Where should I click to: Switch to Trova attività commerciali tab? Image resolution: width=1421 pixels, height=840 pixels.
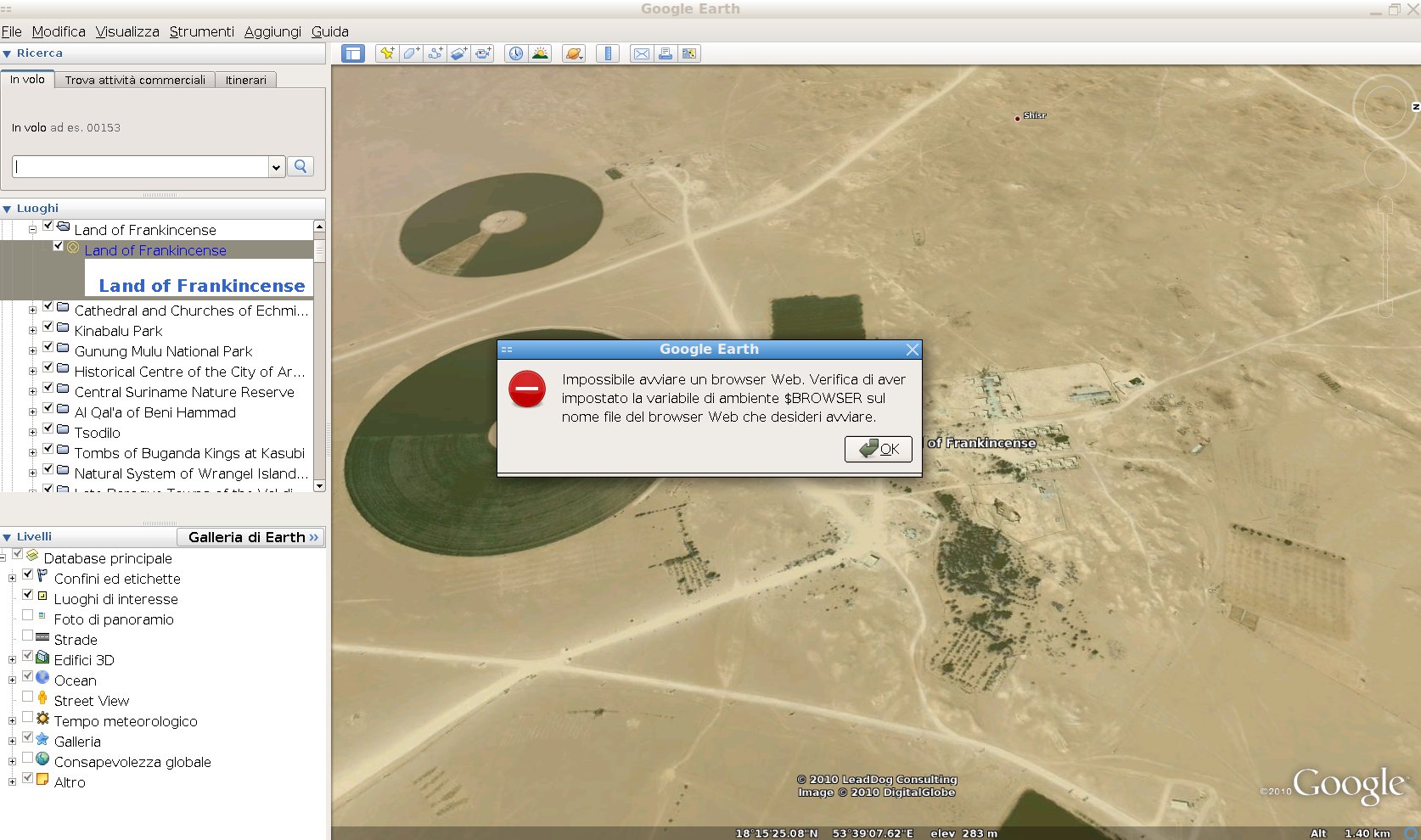point(135,80)
